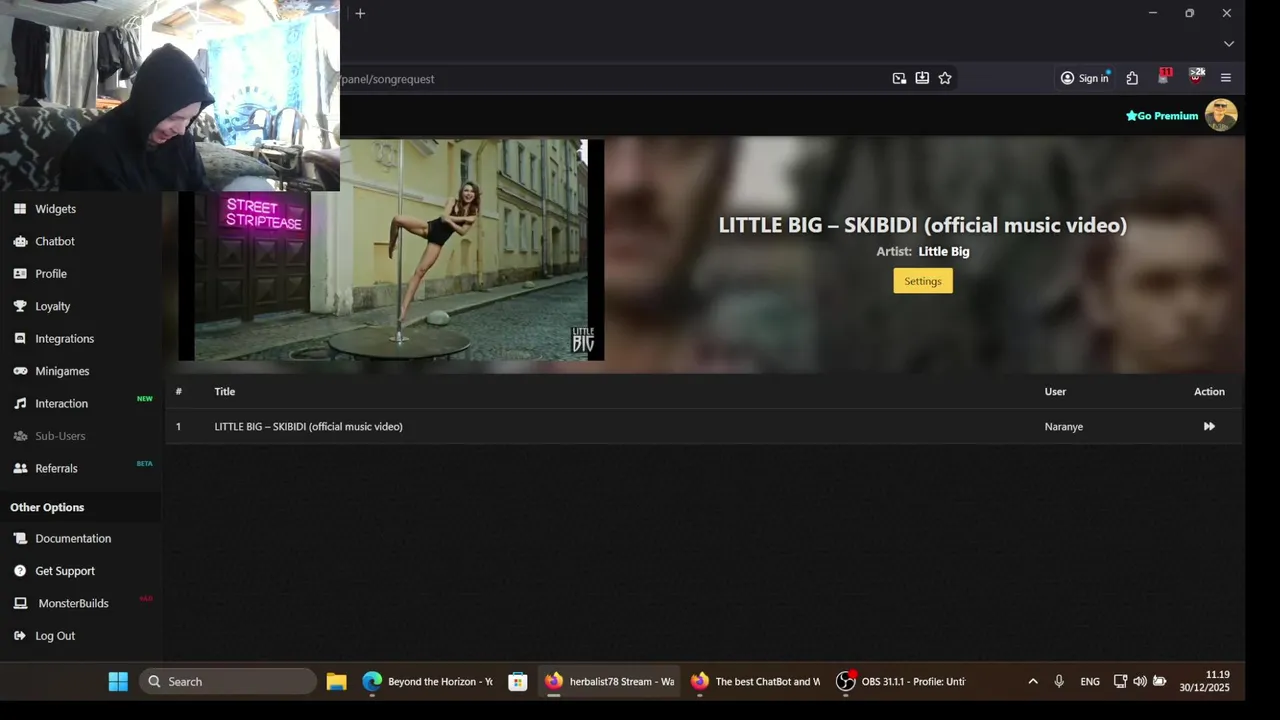1280x720 pixels.
Task: Switch to OBS 31.1.1 taskbar window
Action: coord(901,681)
